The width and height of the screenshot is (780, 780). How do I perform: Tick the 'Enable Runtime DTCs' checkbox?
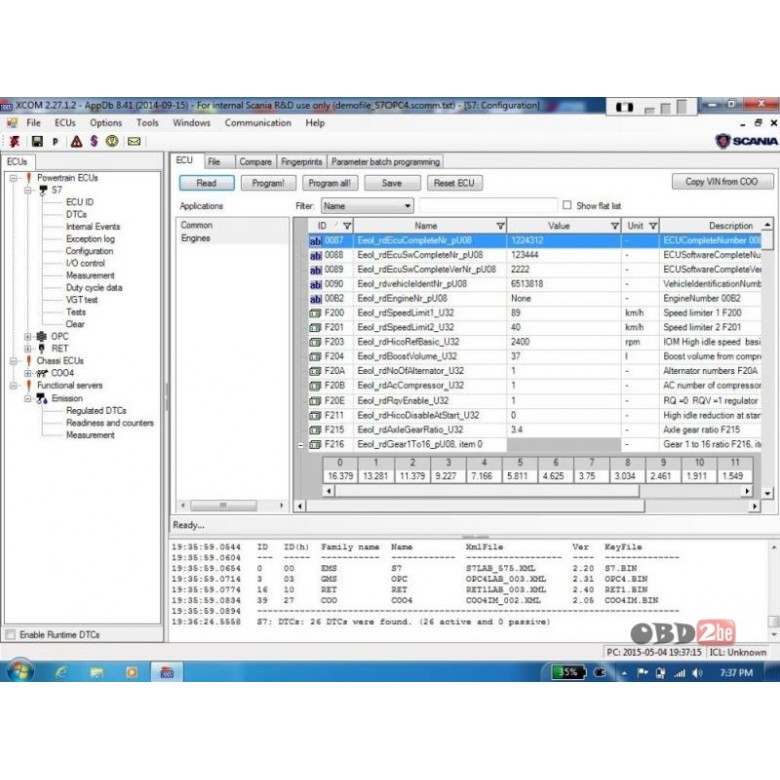(x=10, y=634)
